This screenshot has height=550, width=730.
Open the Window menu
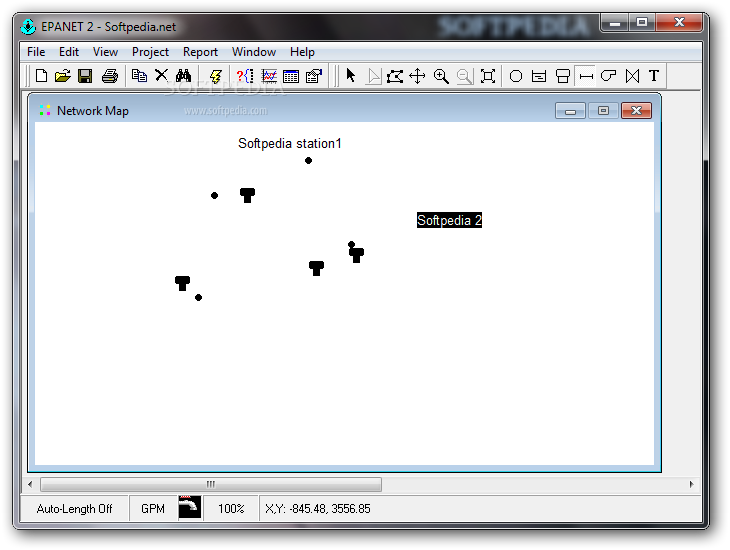(254, 52)
